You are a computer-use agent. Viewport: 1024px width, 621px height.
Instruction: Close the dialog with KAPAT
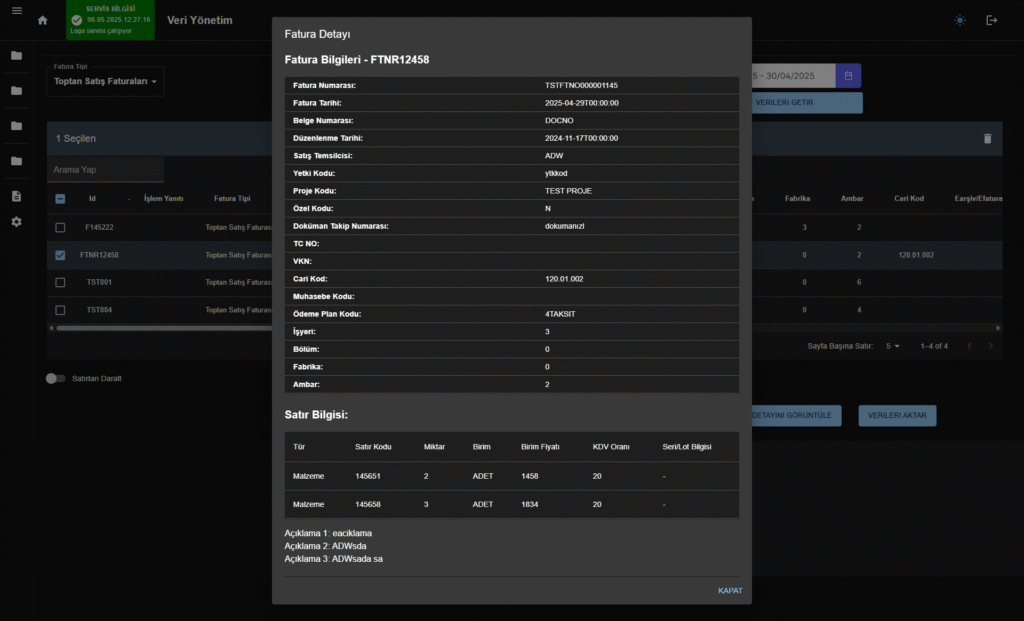730,591
